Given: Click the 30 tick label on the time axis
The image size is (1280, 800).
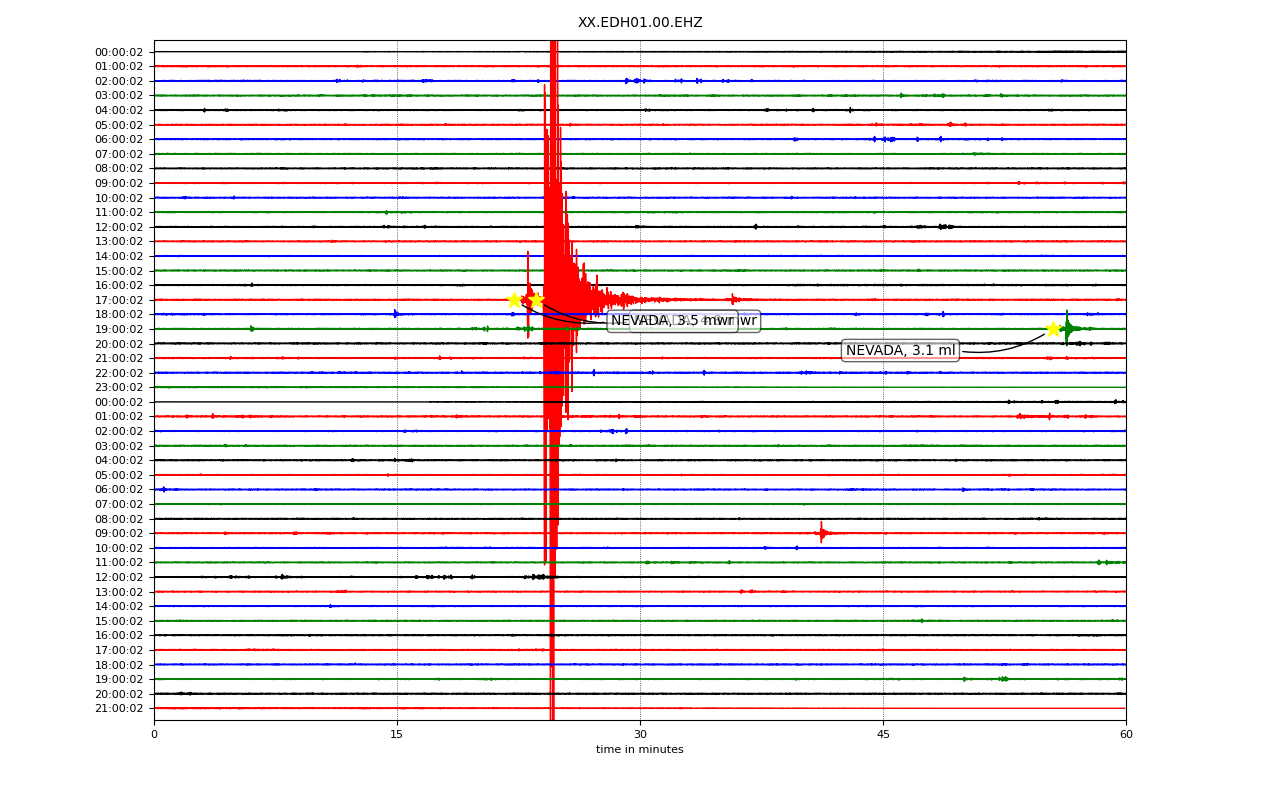Looking at the screenshot, I should coord(640,735).
